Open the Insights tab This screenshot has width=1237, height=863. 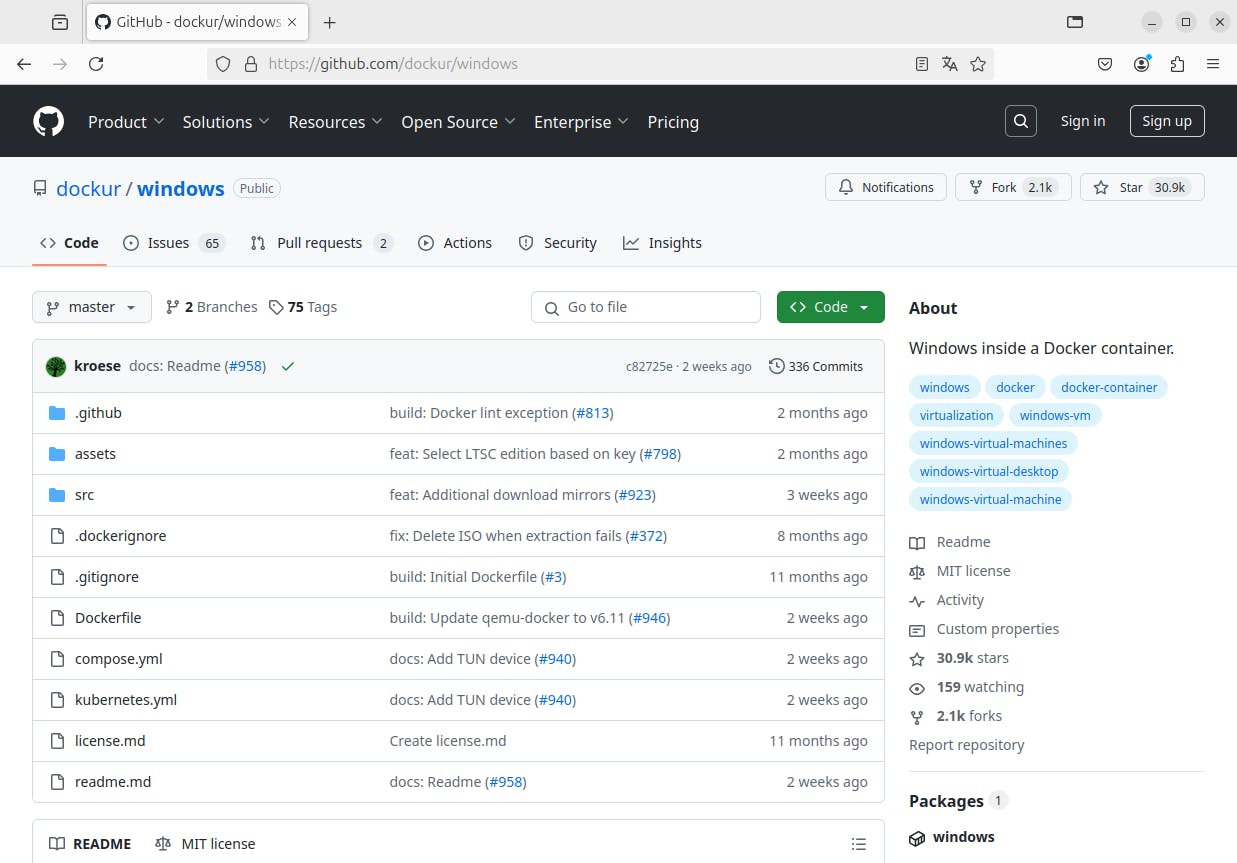point(662,243)
